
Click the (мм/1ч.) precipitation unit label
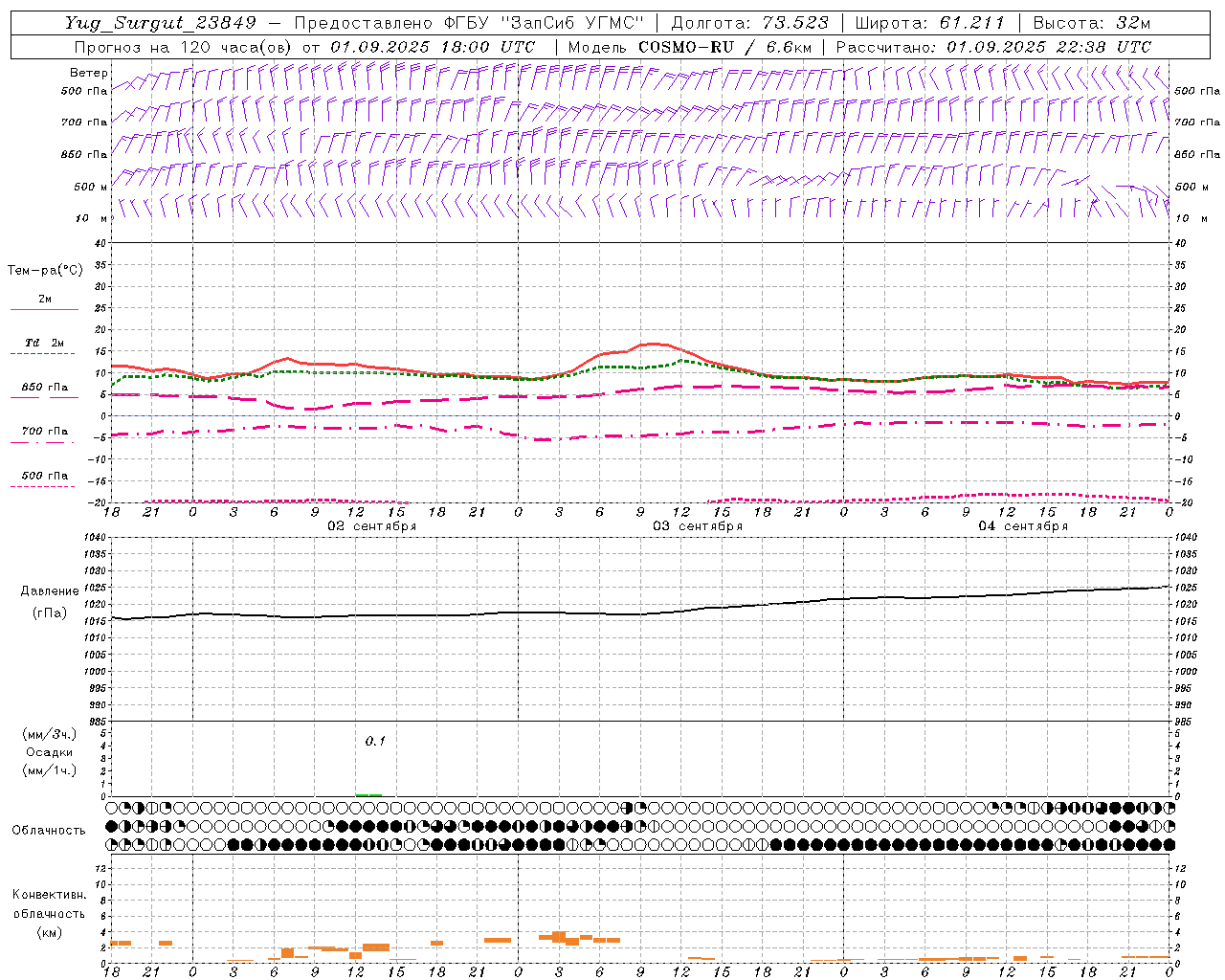click(49, 770)
